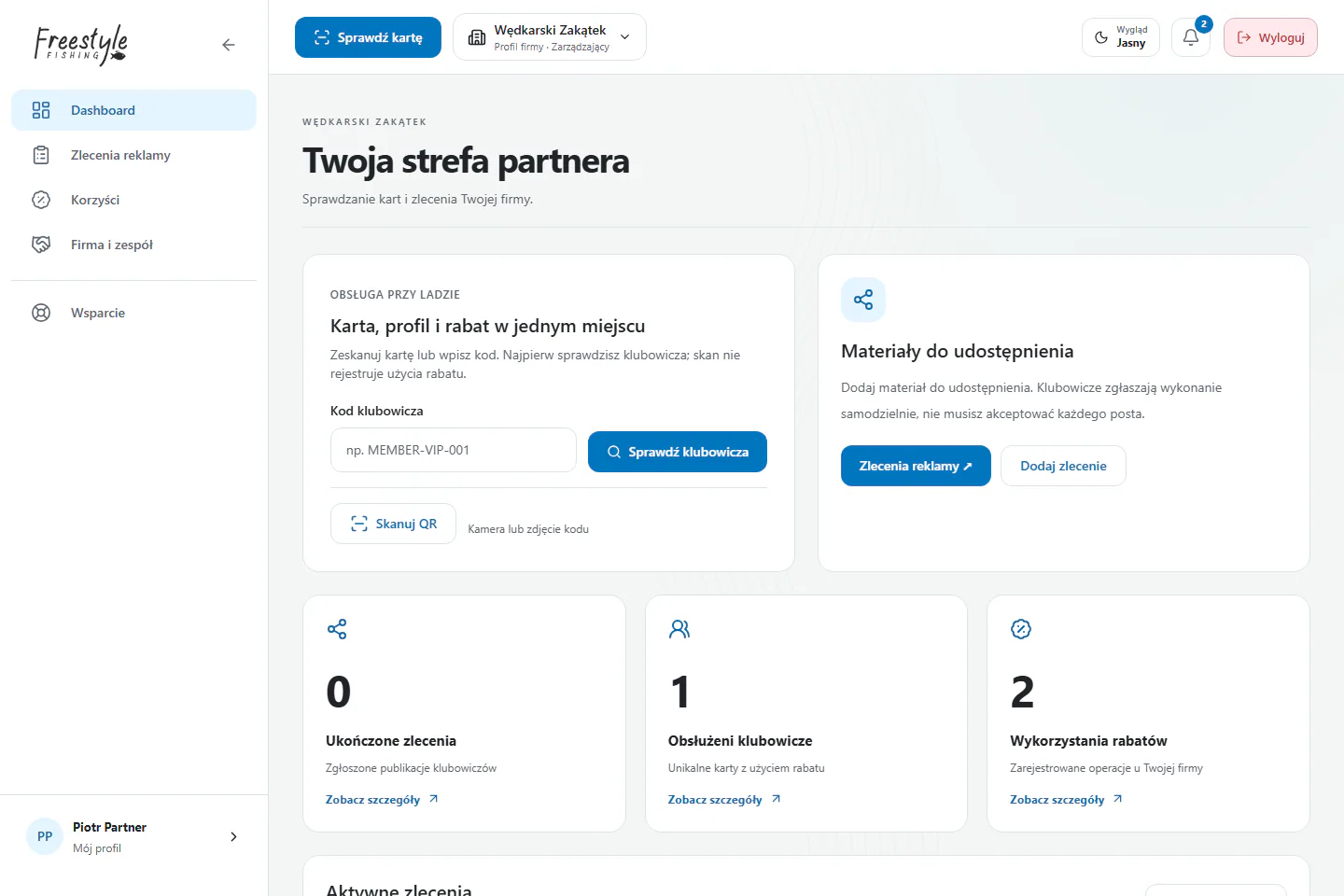Click the share icon above Materiały do udostępnienia

click(x=863, y=300)
